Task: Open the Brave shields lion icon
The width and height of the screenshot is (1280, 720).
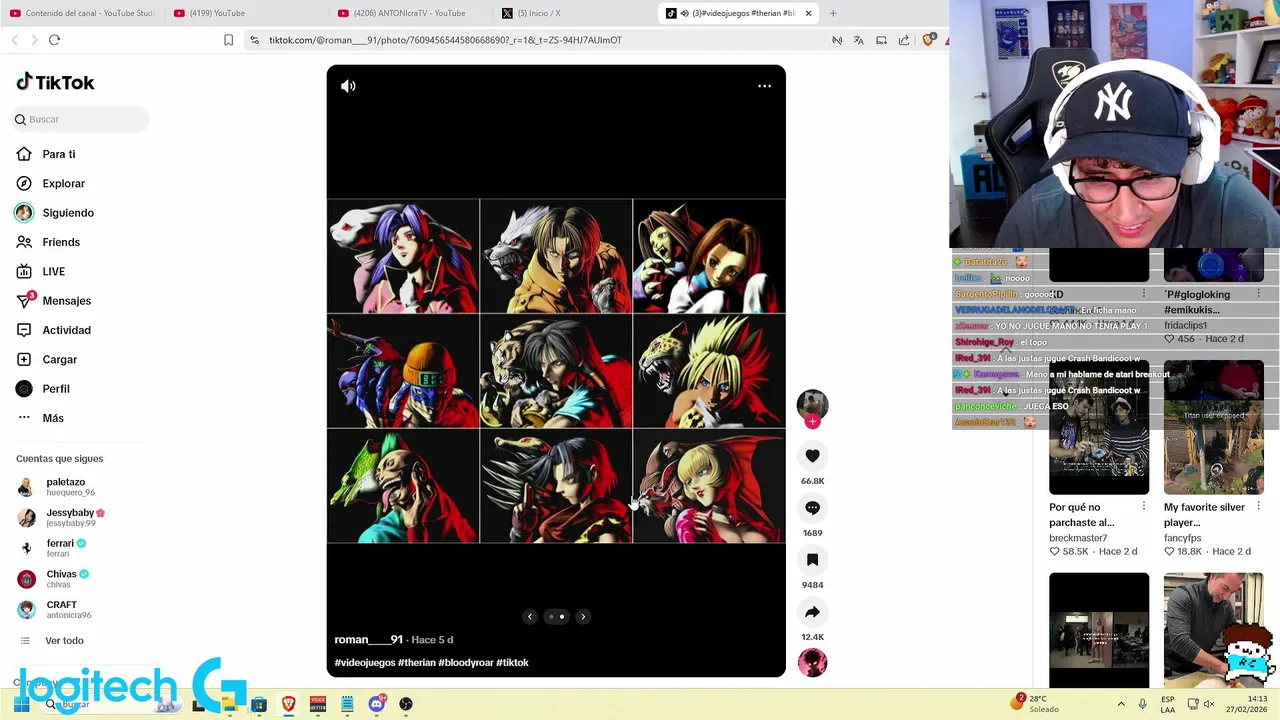Action: coord(929,40)
